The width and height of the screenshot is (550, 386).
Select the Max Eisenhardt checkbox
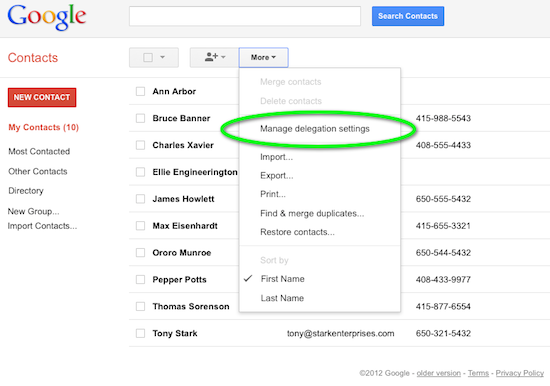click(x=140, y=226)
